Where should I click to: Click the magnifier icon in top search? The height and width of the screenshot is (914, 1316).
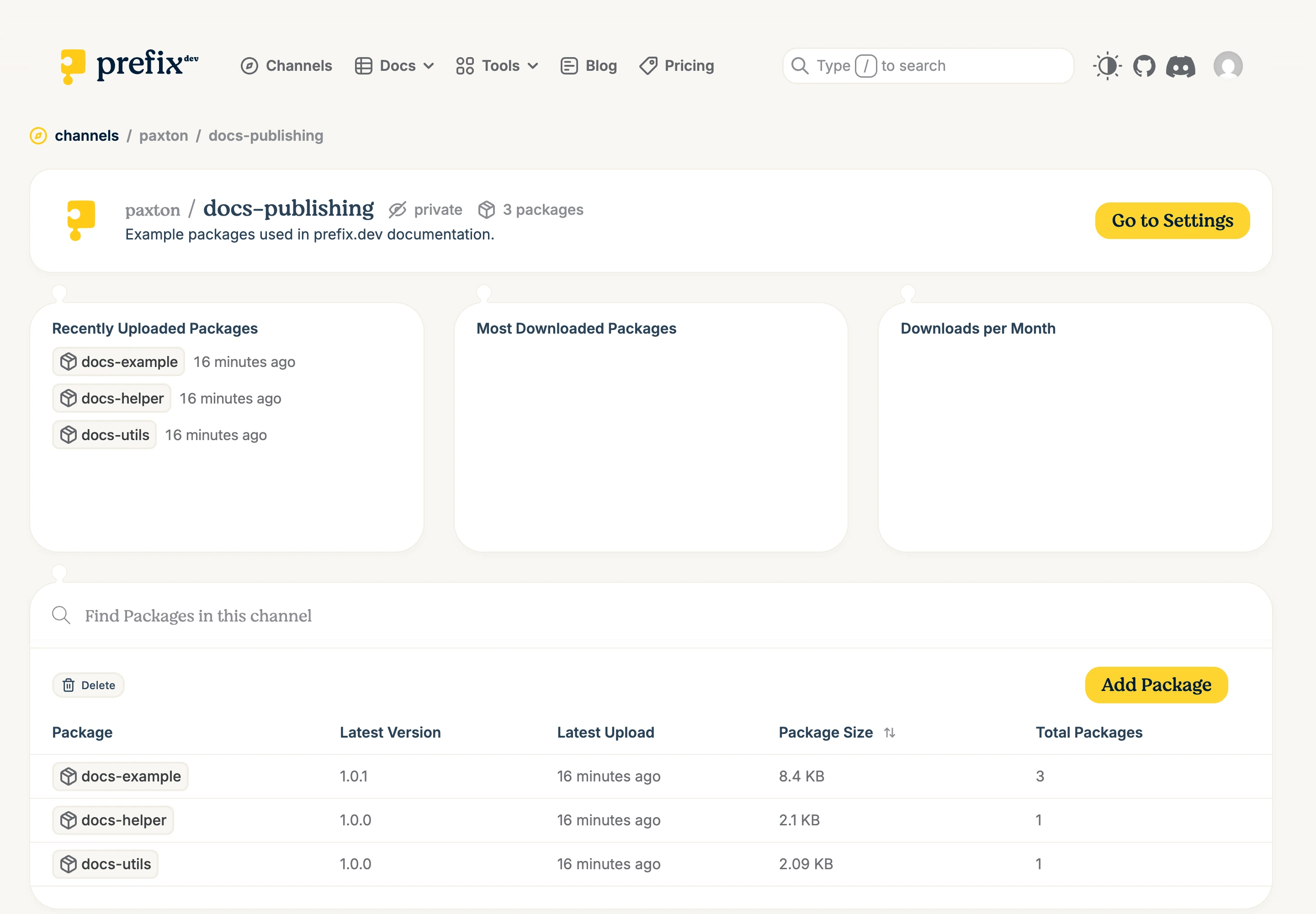(800, 66)
